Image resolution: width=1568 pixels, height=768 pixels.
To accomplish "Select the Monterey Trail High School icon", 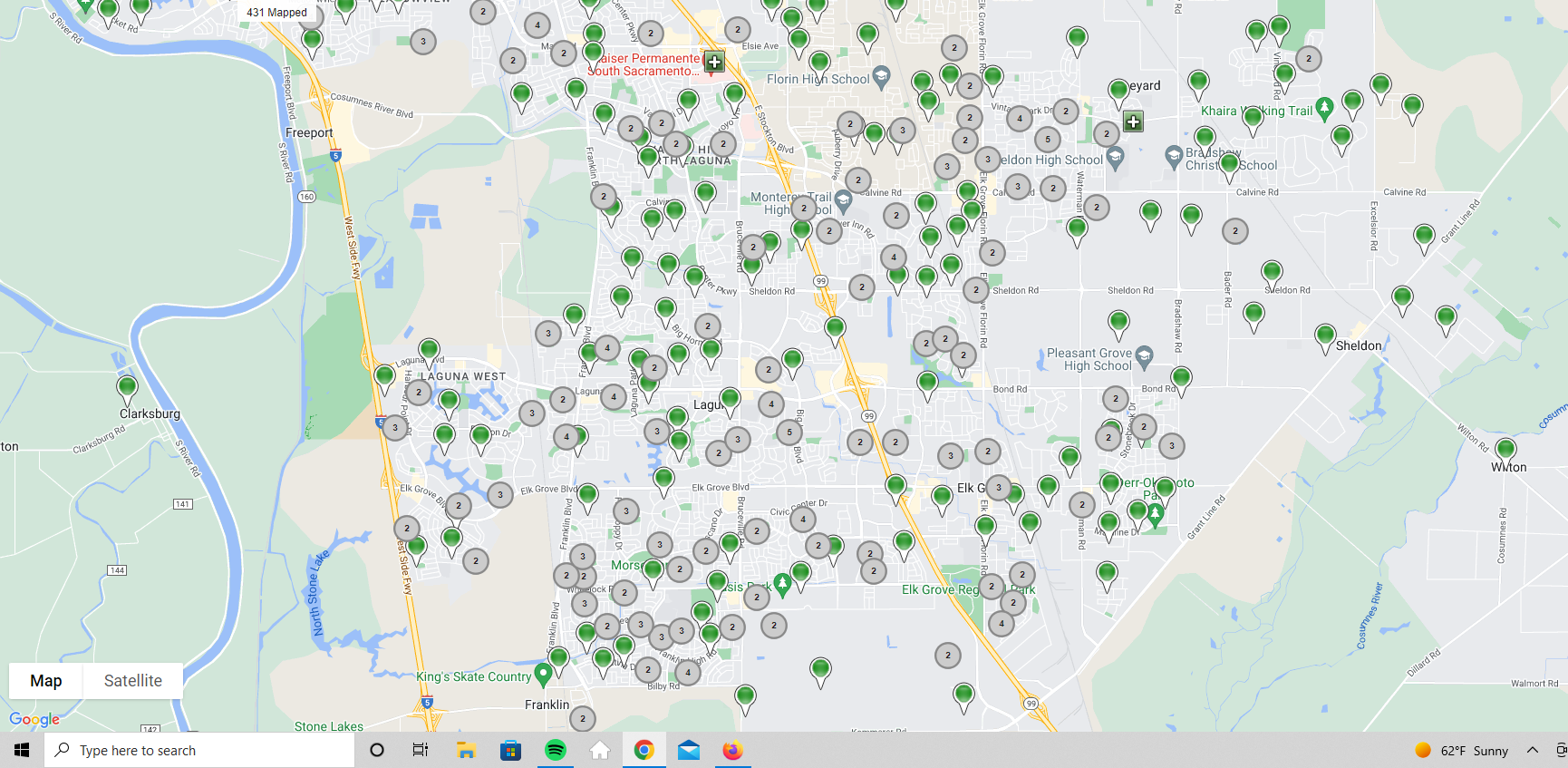I will click(843, 199).
